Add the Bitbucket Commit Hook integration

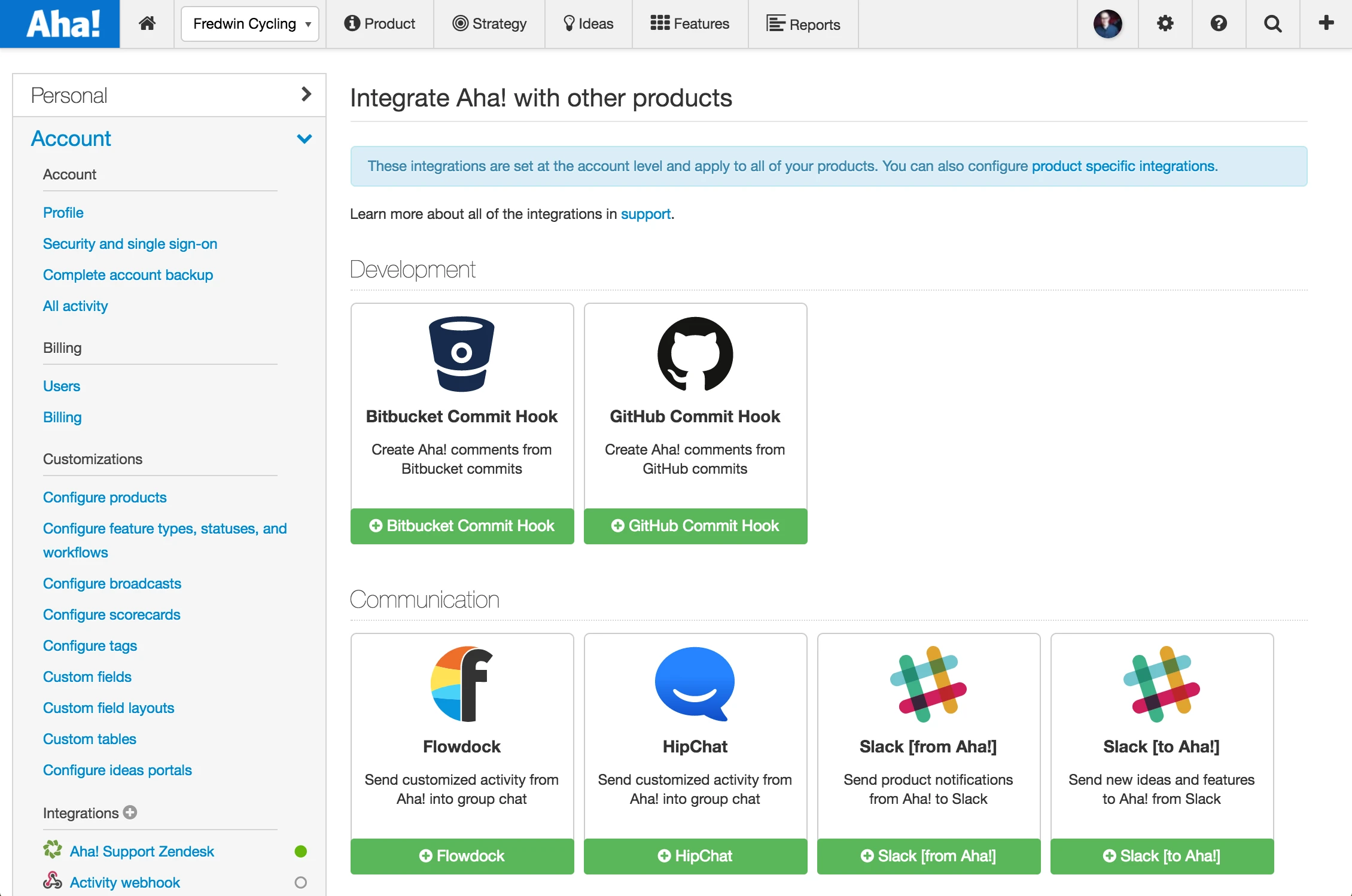pyautogui.click(x=462, y=526)
